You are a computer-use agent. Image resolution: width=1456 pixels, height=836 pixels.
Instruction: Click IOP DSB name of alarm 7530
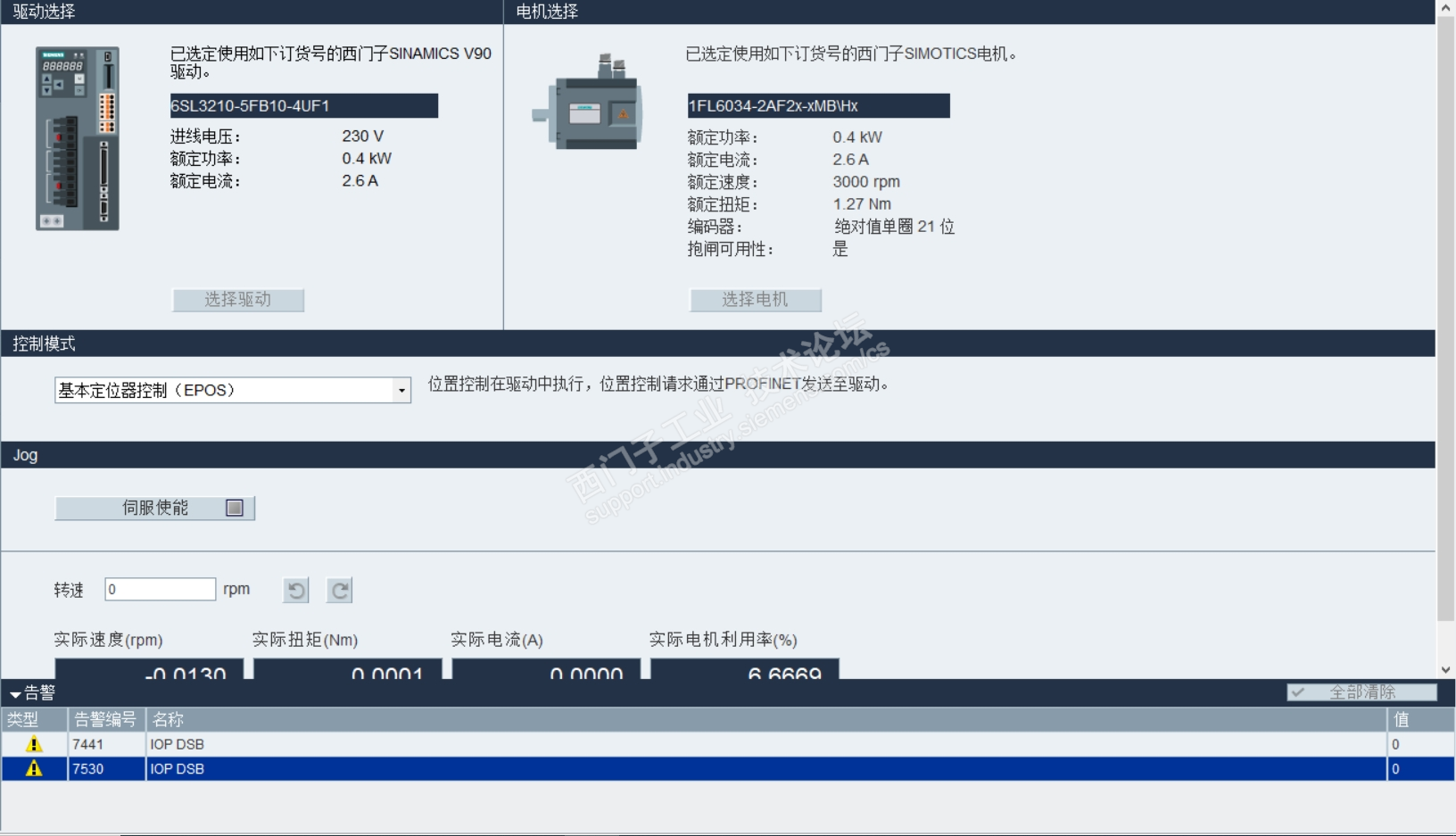click(x=177, y=768)
